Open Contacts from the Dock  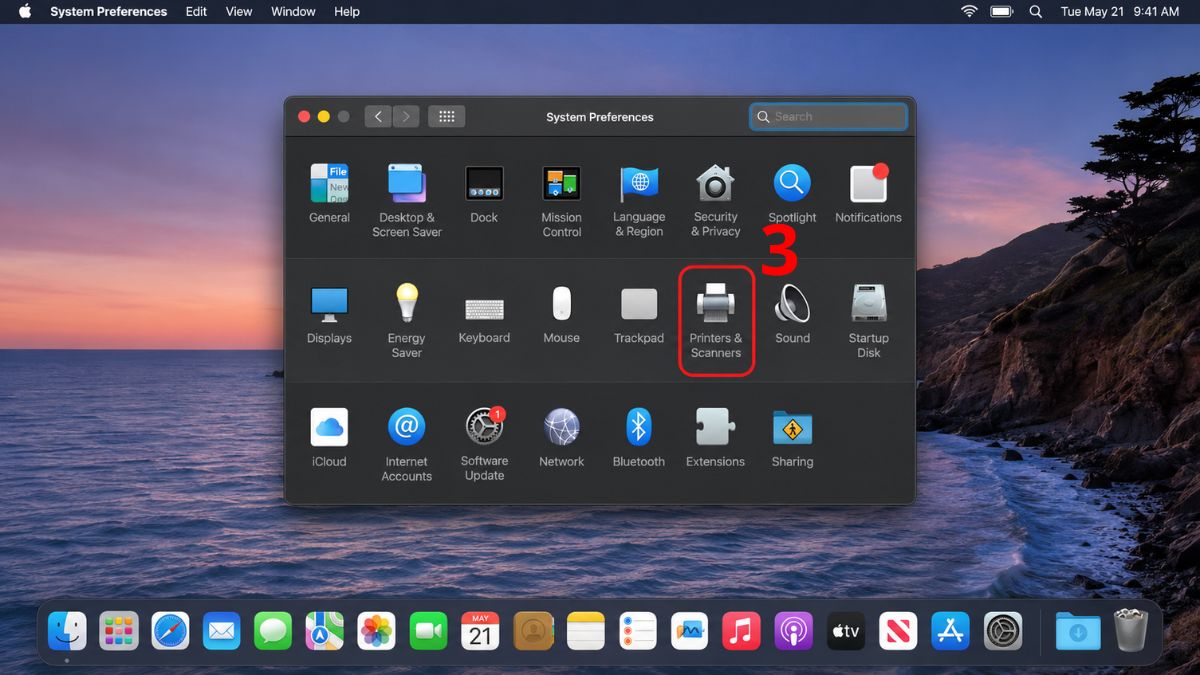coord(533,631)
